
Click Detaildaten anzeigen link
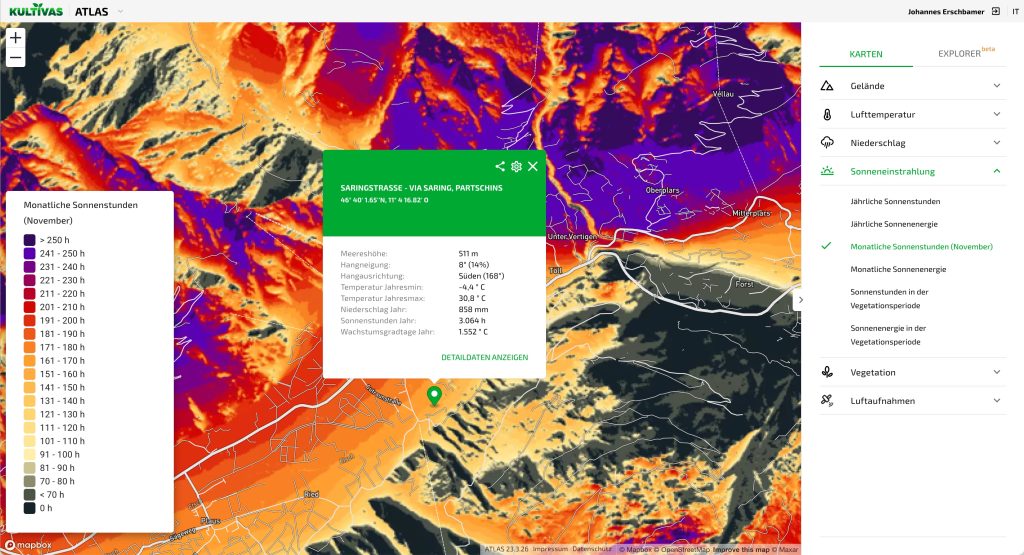point(484,357)
